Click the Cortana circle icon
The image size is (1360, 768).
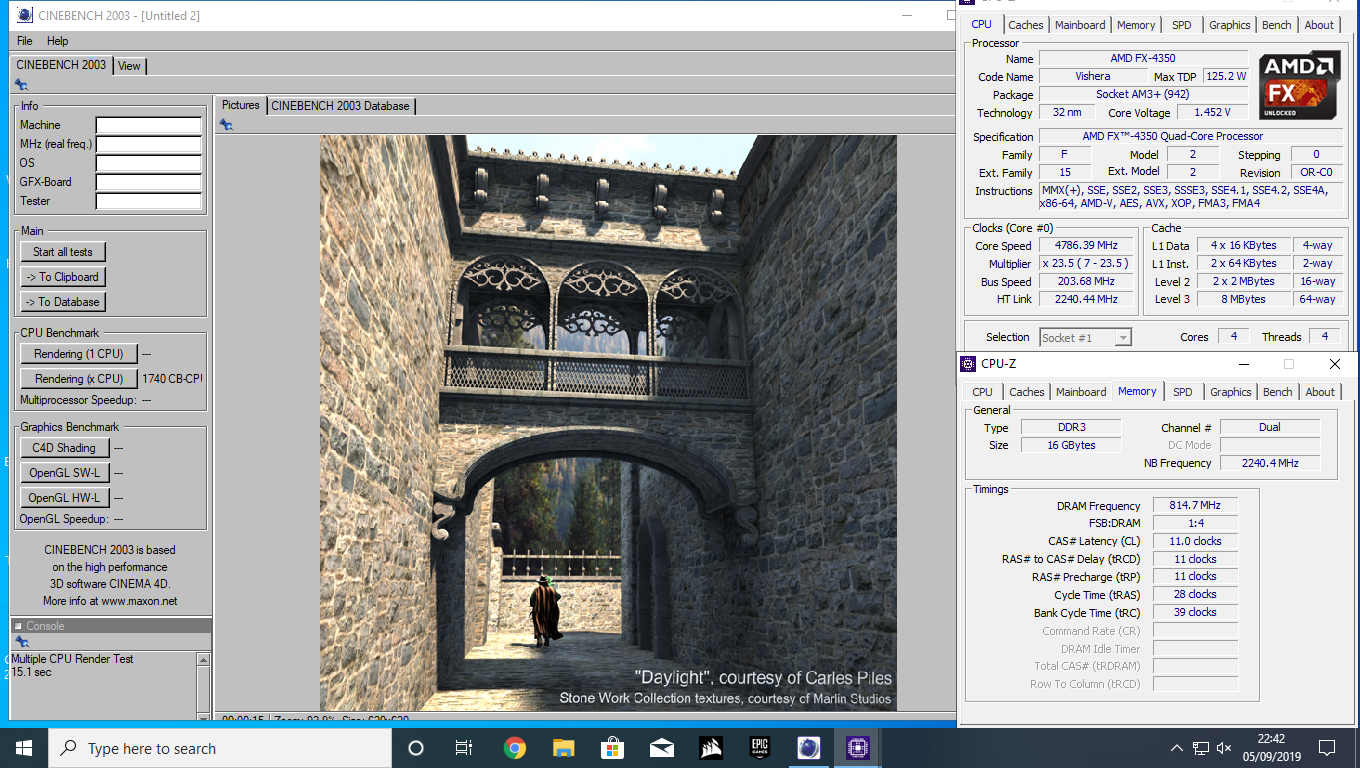416,748
